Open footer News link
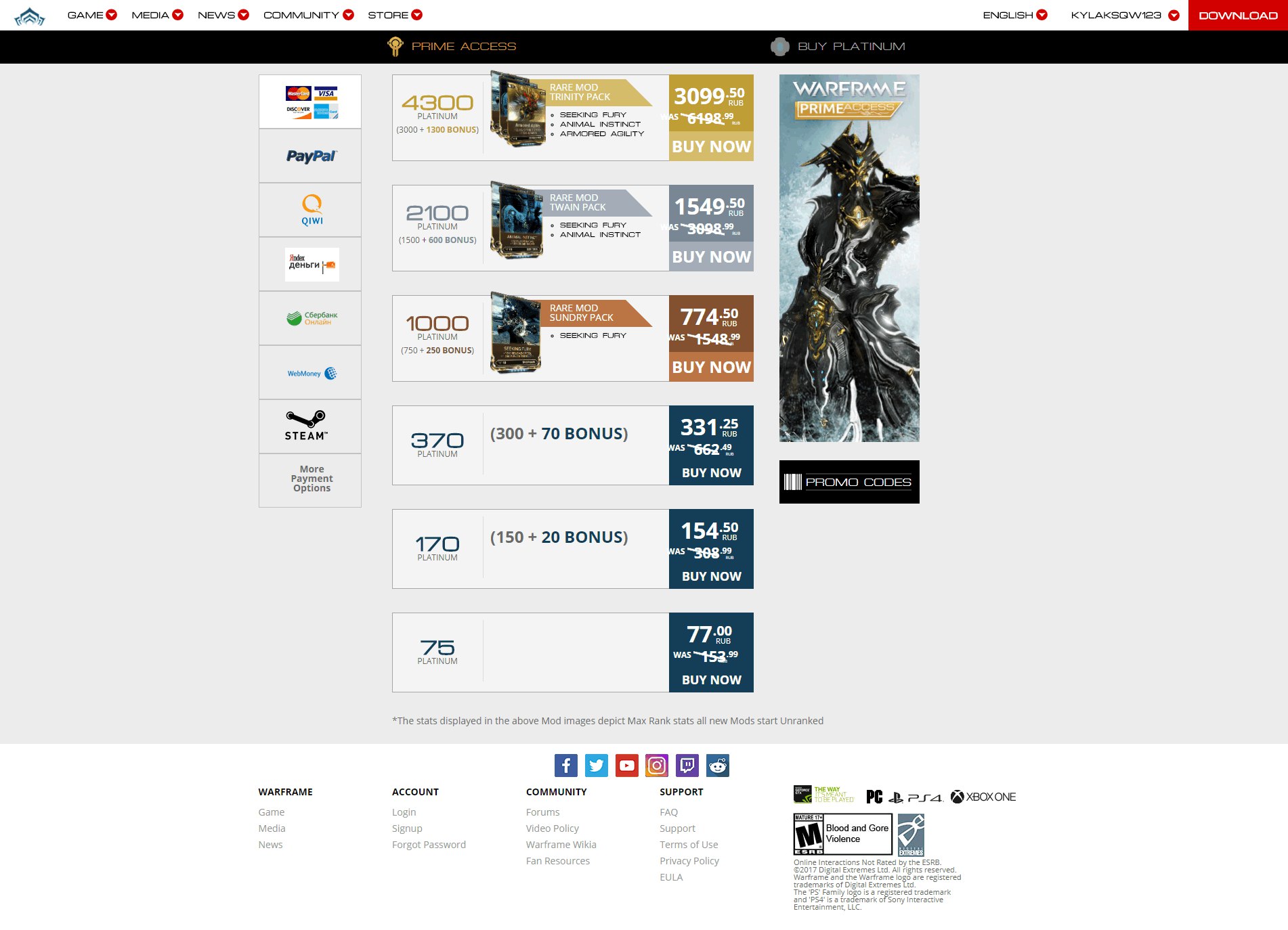Image resolution: width=1288 pixels, height=930 pixels. 270,845
